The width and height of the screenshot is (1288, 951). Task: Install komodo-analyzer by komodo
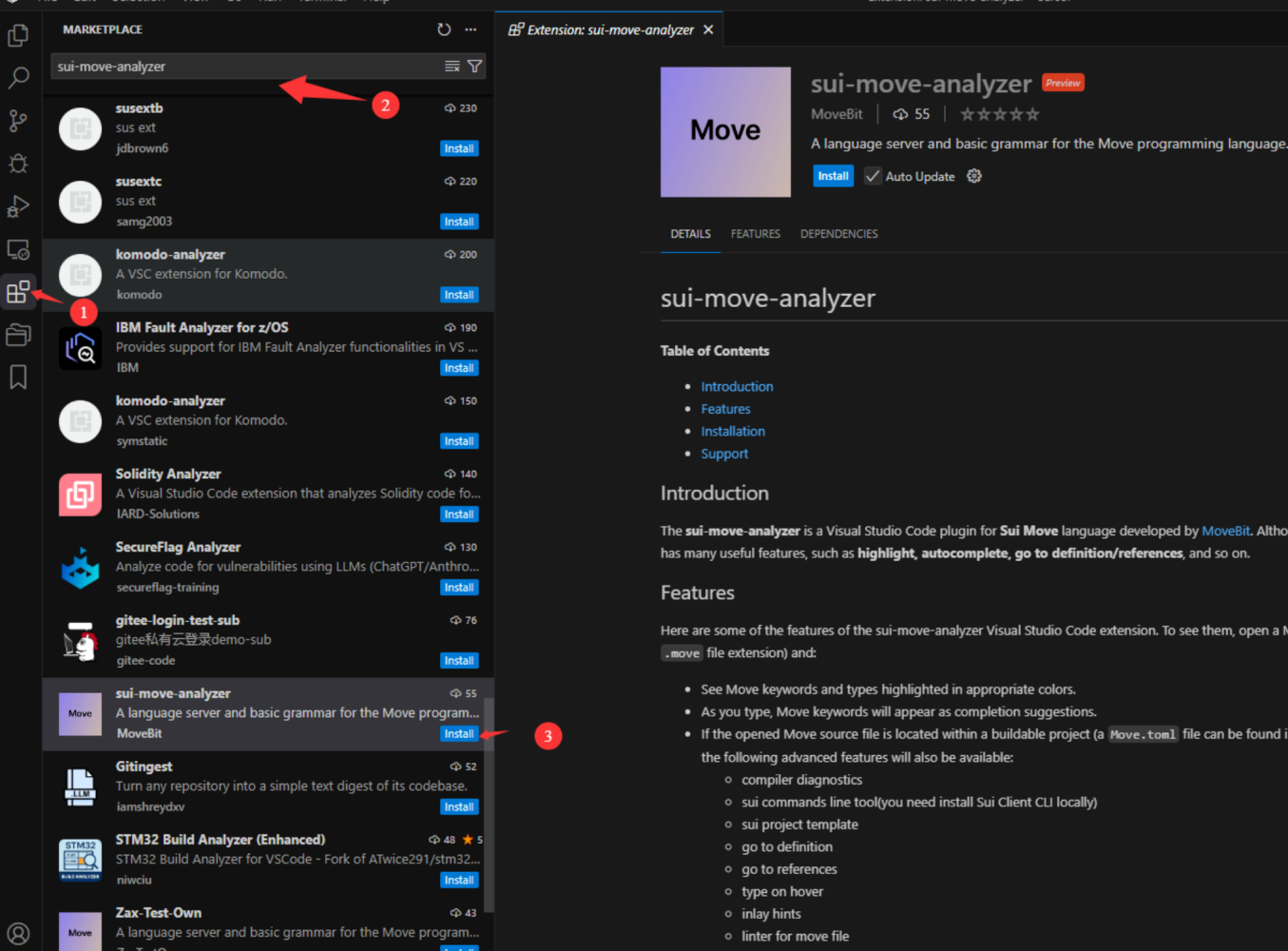point(459,295)
